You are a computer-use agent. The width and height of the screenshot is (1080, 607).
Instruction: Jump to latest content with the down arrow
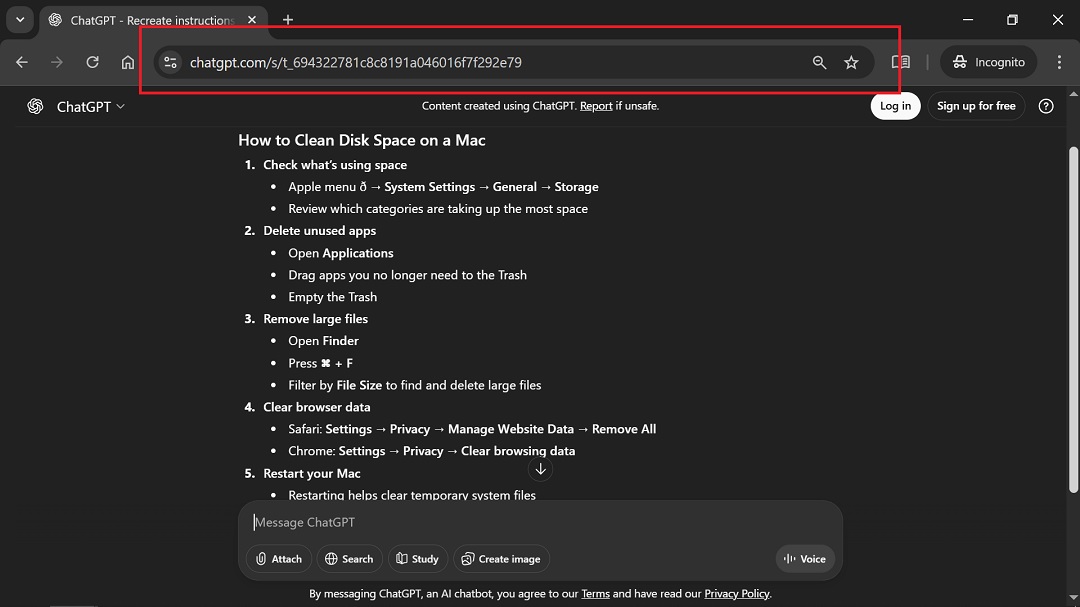540,469
